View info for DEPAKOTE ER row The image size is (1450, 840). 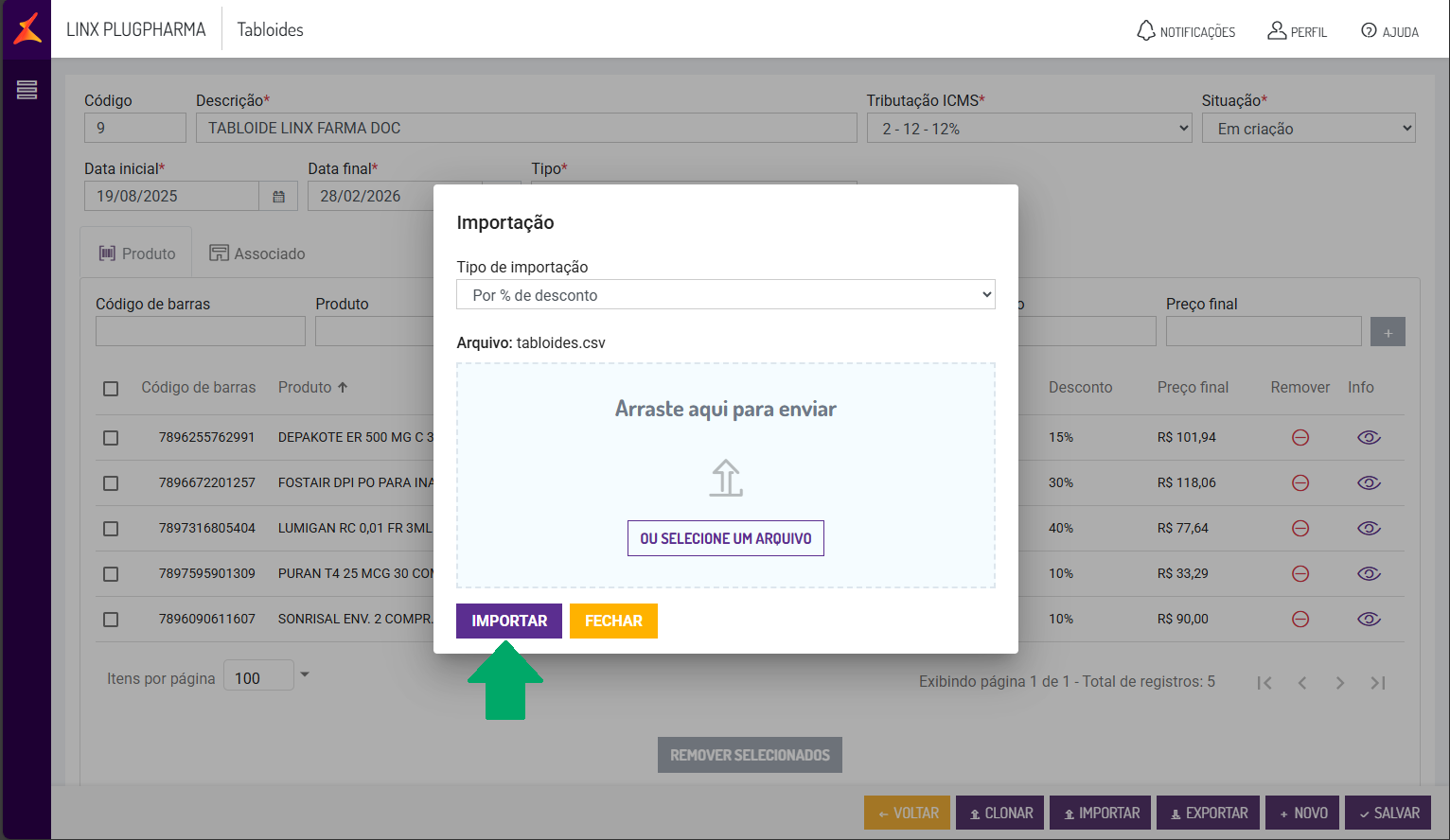click(1369, 437)
